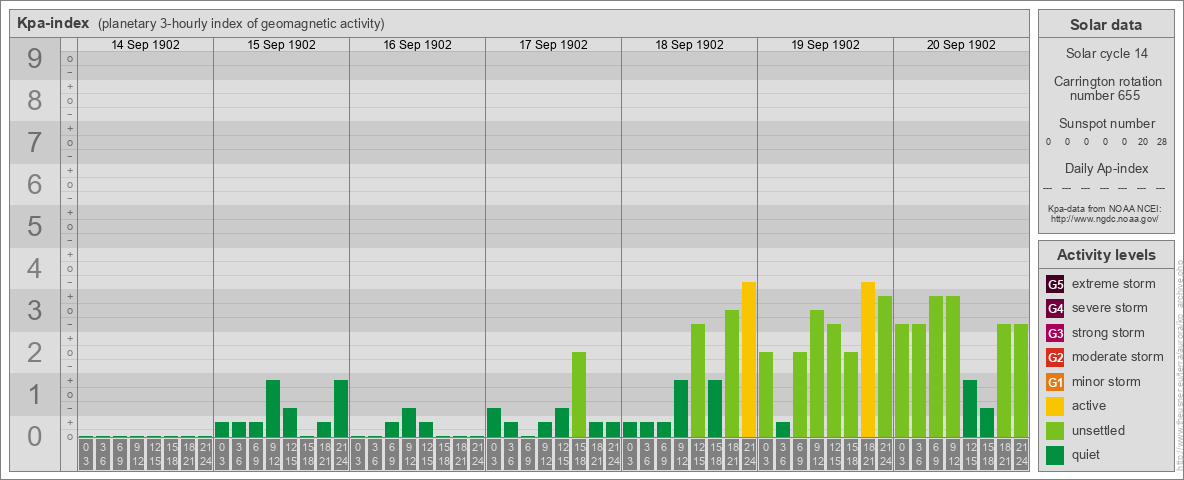Screen dimensions: 1184x480
Task: Click the Kp scale value 9
Action: point(35,58)
